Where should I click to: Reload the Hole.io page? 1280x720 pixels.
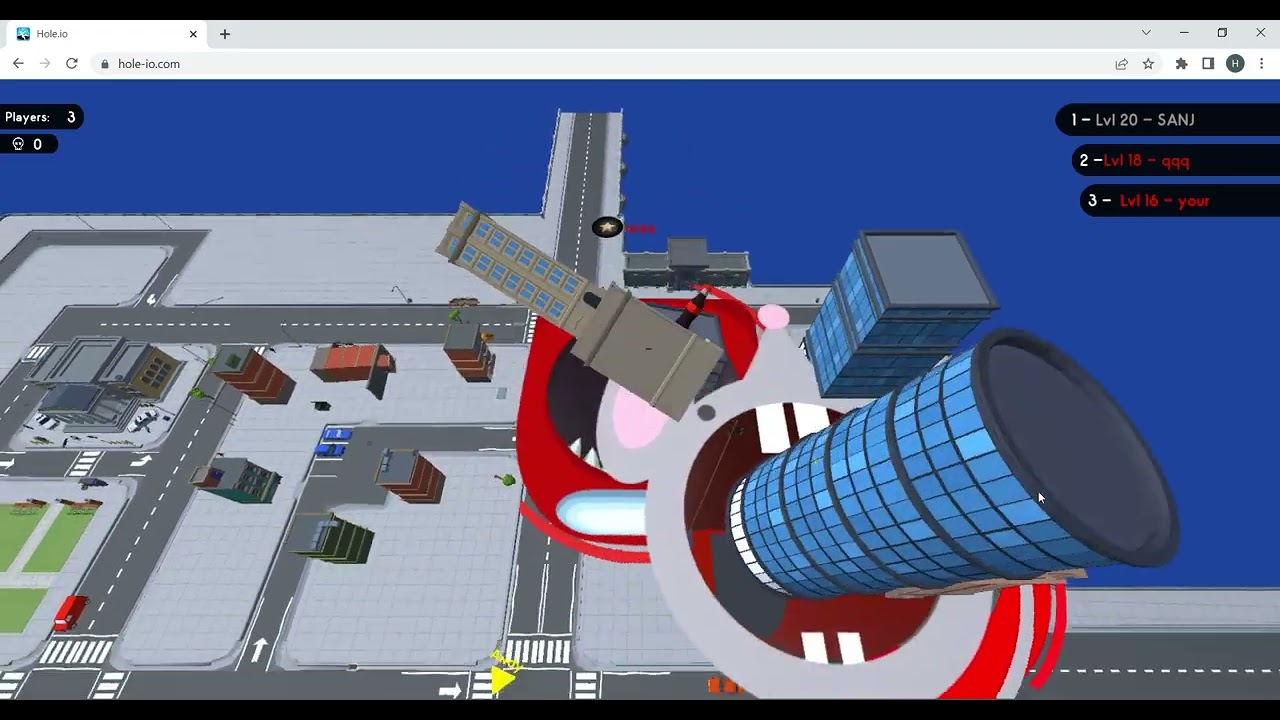click(72, 63)
